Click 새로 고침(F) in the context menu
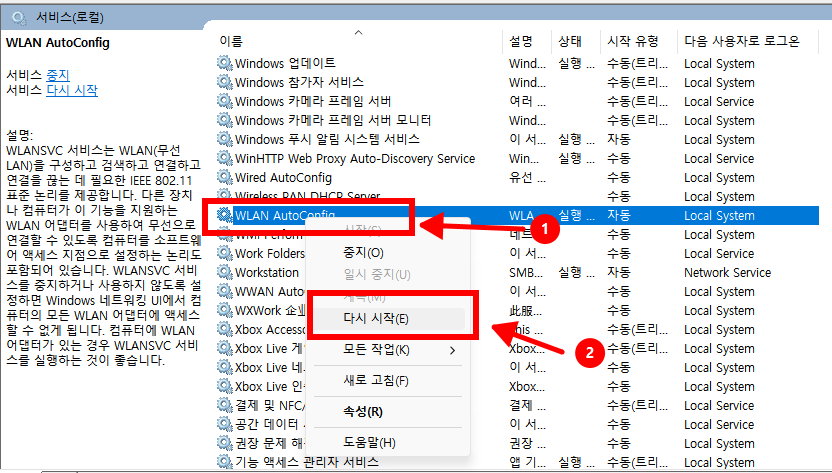 point(375,381)
